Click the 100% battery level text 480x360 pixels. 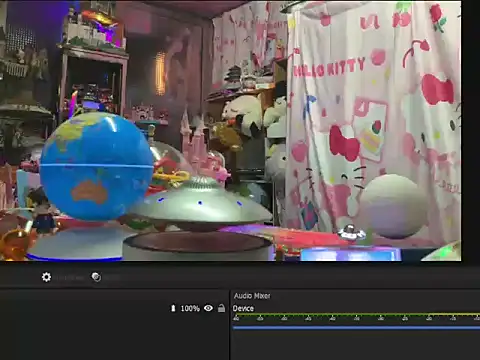(x=190, y=309)
